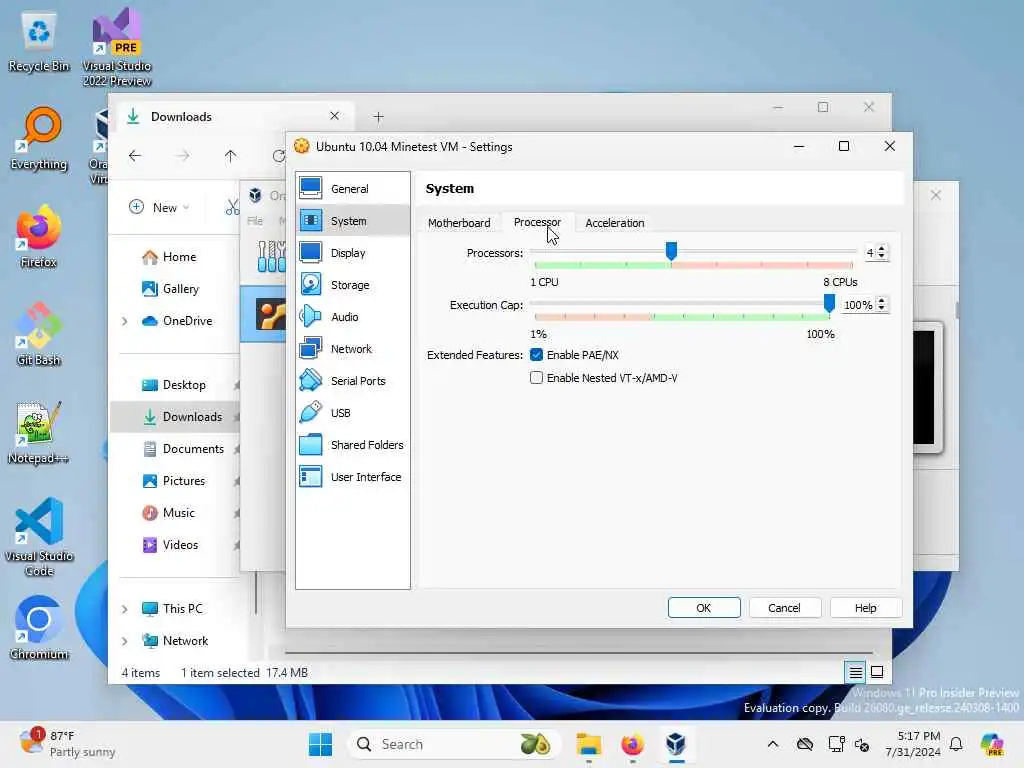This screenshot has width=1024, height=768.
Task: Open Storage settings category
Action: [353, 285]
